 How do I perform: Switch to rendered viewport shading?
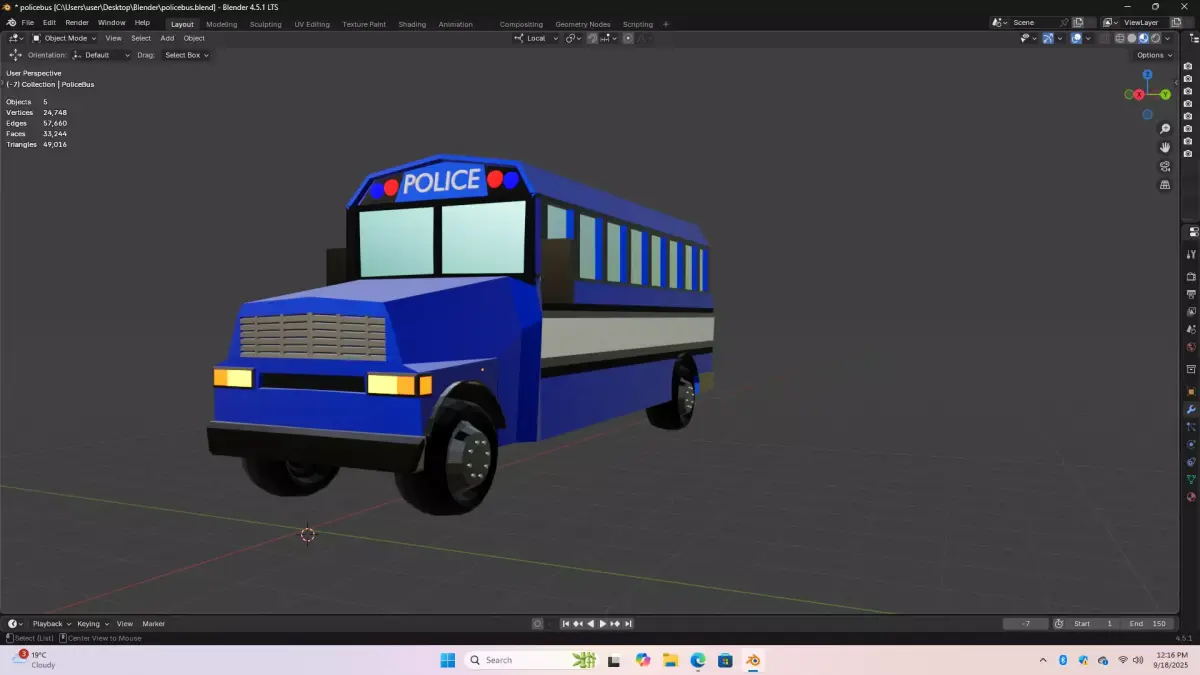1156,38
